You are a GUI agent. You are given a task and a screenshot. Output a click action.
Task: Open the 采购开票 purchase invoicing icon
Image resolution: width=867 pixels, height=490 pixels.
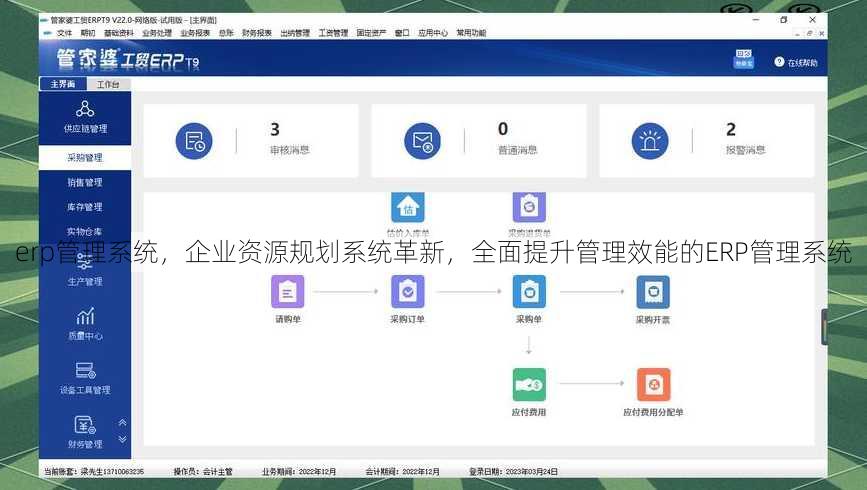tap(653, 291)
